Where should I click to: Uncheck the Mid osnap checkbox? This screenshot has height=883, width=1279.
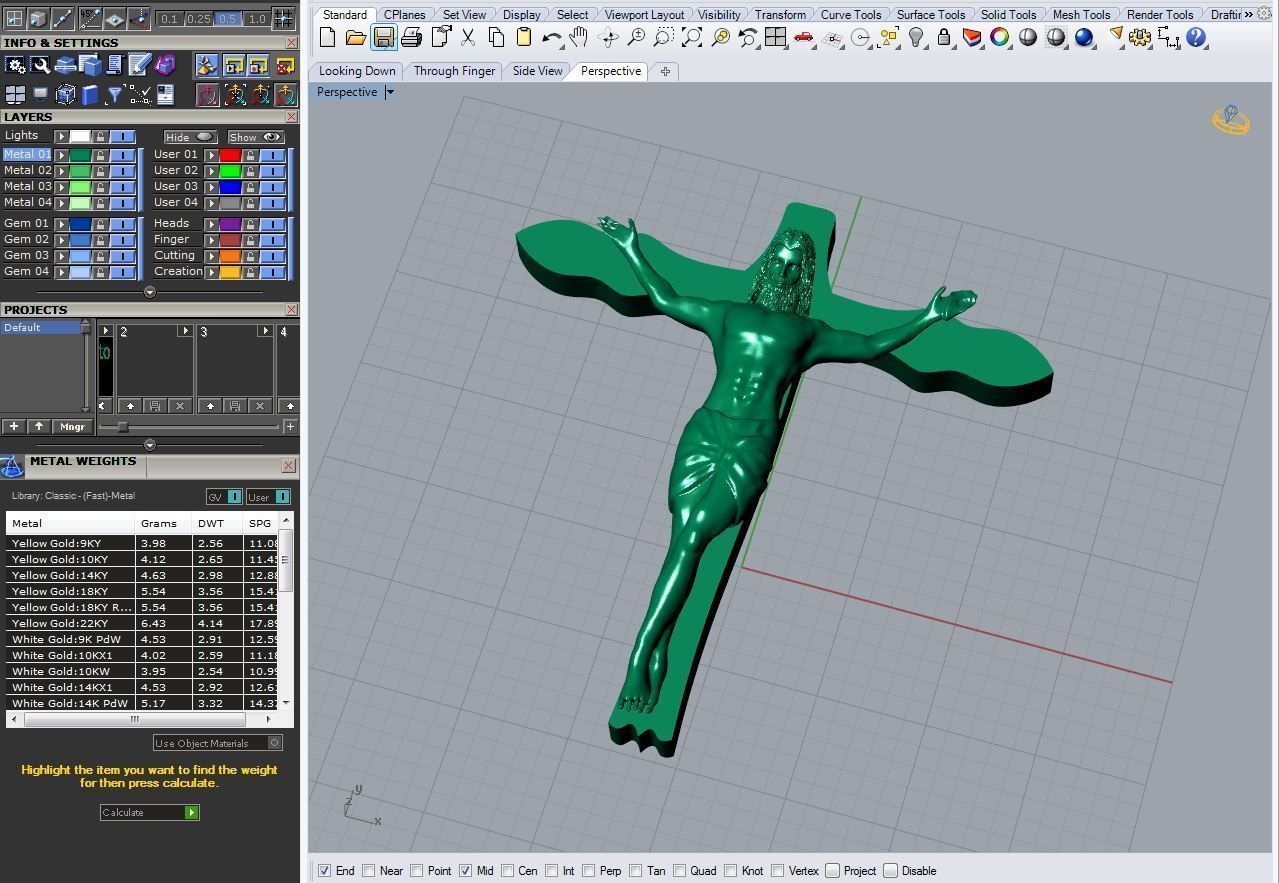coord(466,870)
